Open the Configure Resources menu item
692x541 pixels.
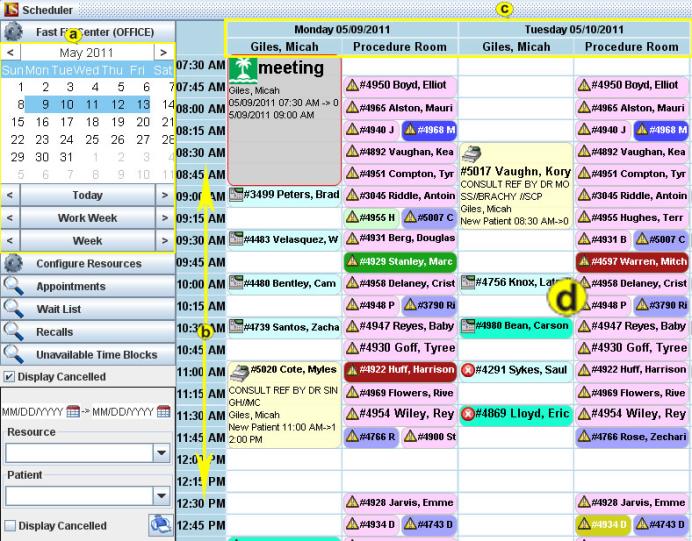[88, 263]
